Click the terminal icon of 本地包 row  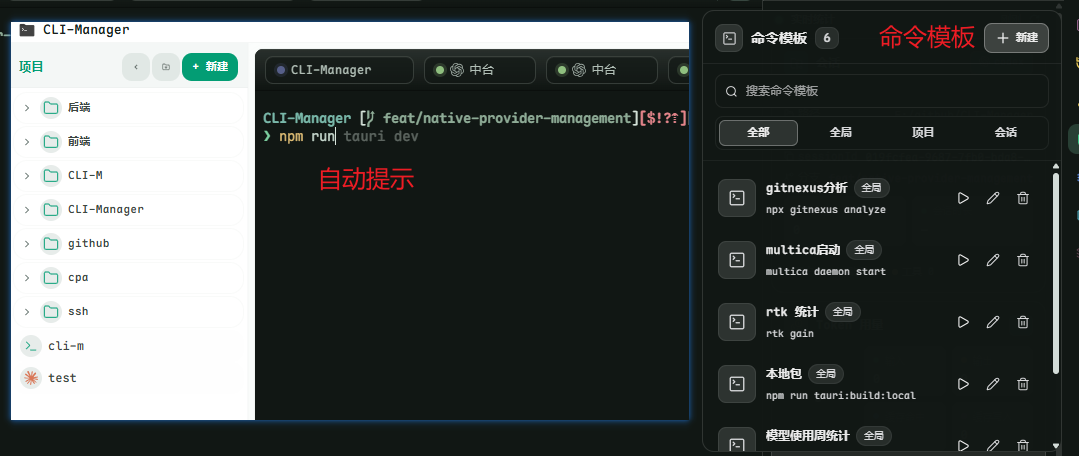coord(737,384)
